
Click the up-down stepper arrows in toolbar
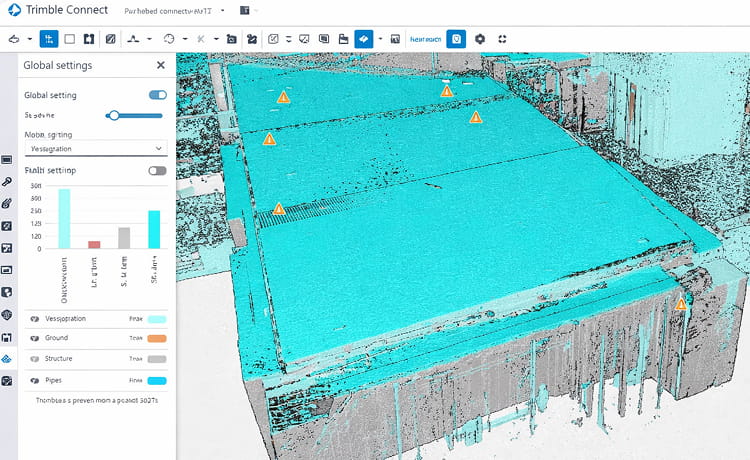click(x=288, y=39)
